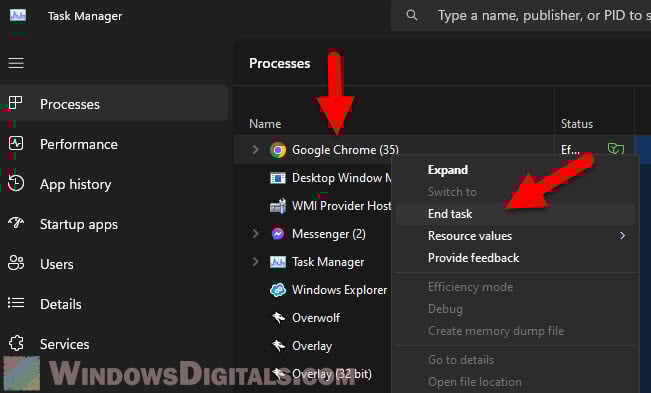
Task: Click the Details list icon
Action: [x=16, y=303]
